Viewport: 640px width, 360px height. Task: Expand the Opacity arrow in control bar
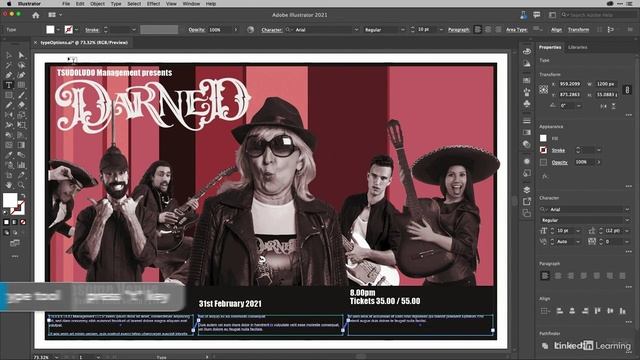(x=236, y=30)
